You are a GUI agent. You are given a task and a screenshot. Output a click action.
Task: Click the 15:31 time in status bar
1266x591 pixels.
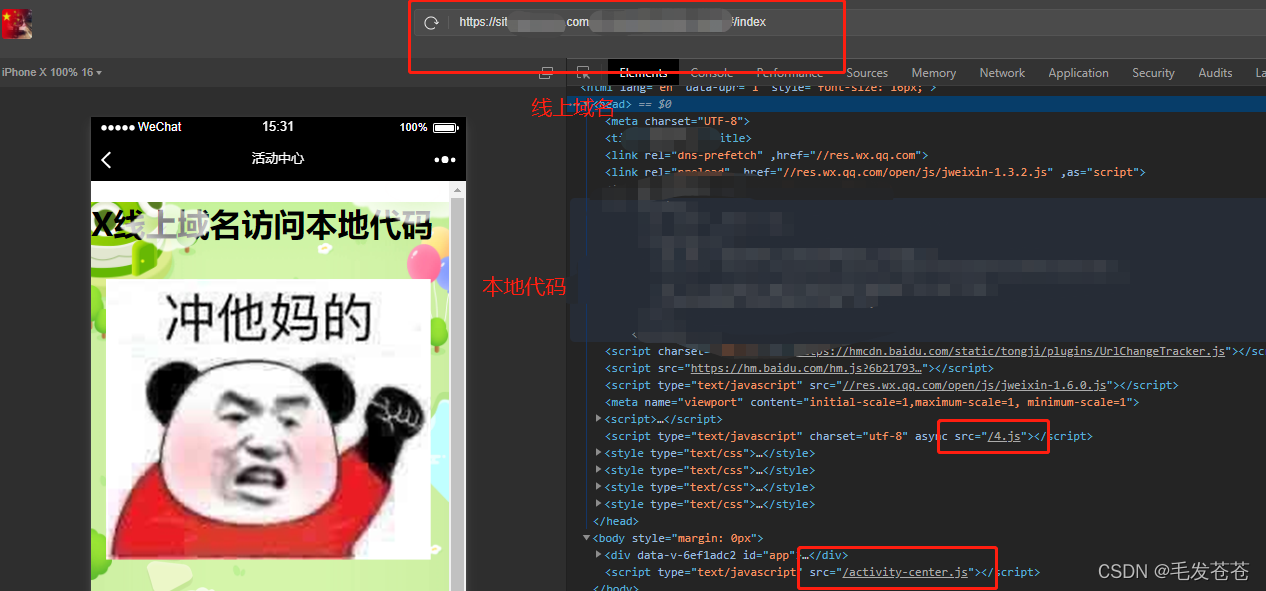point(278,127)
